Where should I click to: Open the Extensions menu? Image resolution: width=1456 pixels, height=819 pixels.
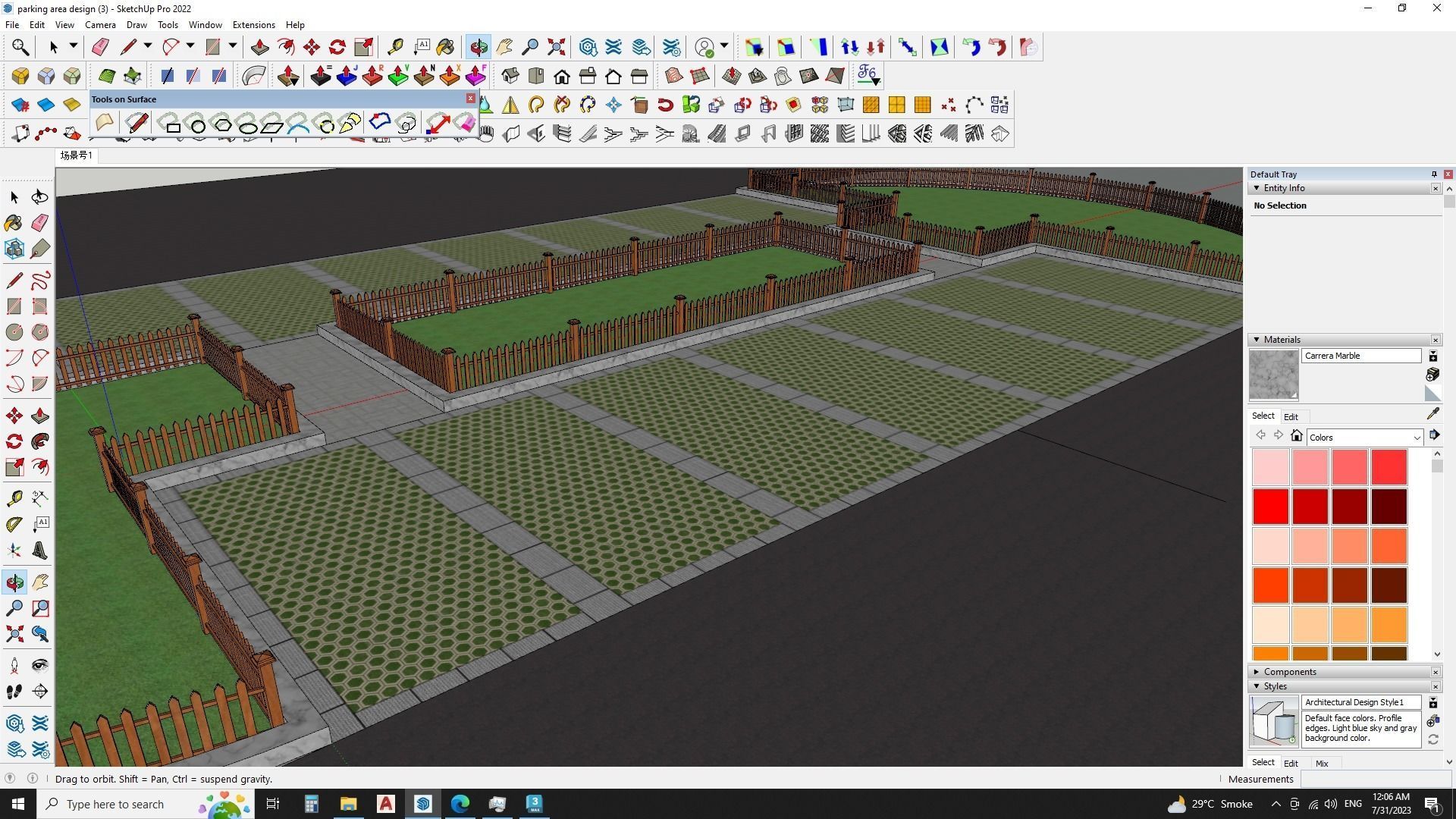click(253, 24)
